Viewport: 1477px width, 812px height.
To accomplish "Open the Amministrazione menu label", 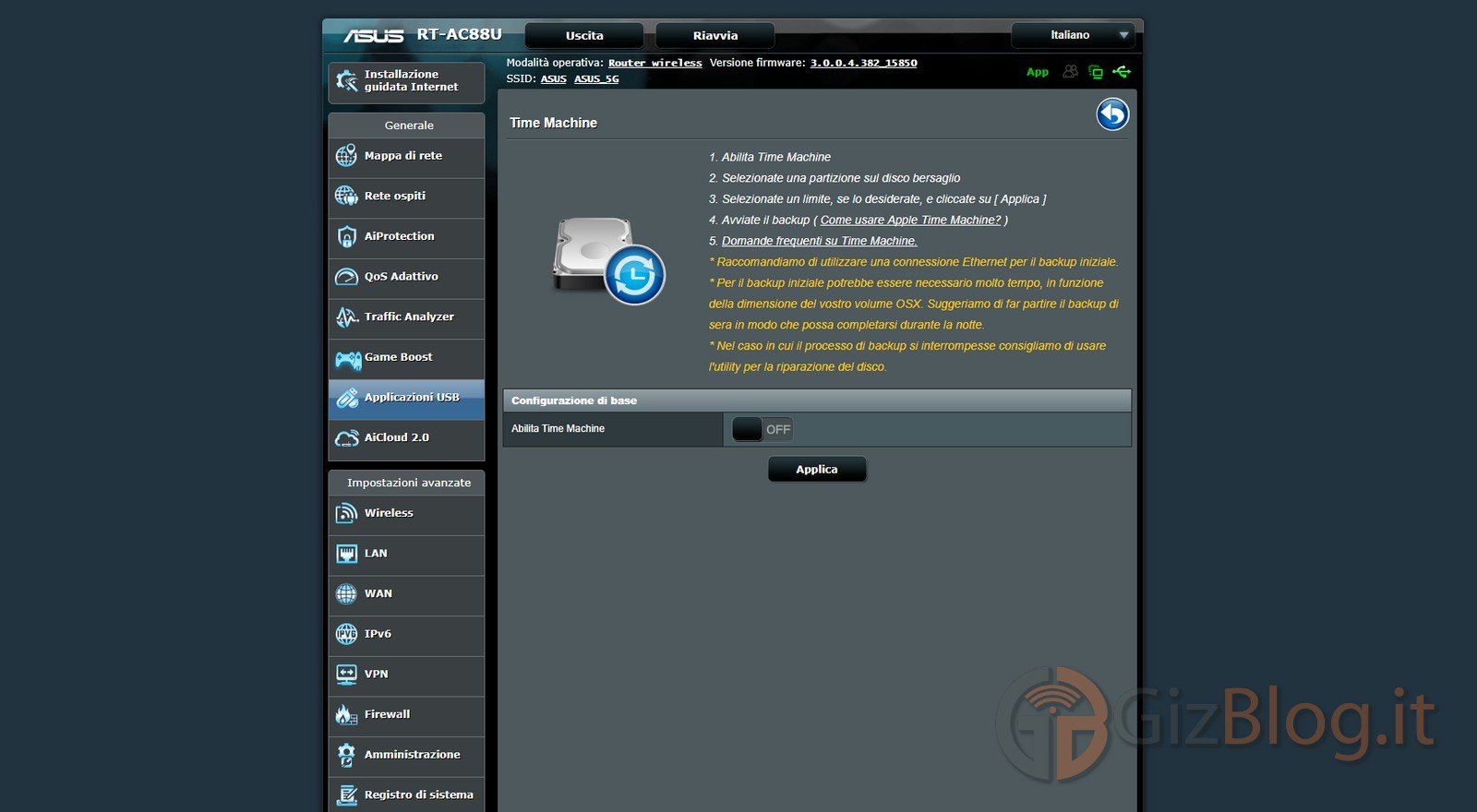I will tap(412, 755).
